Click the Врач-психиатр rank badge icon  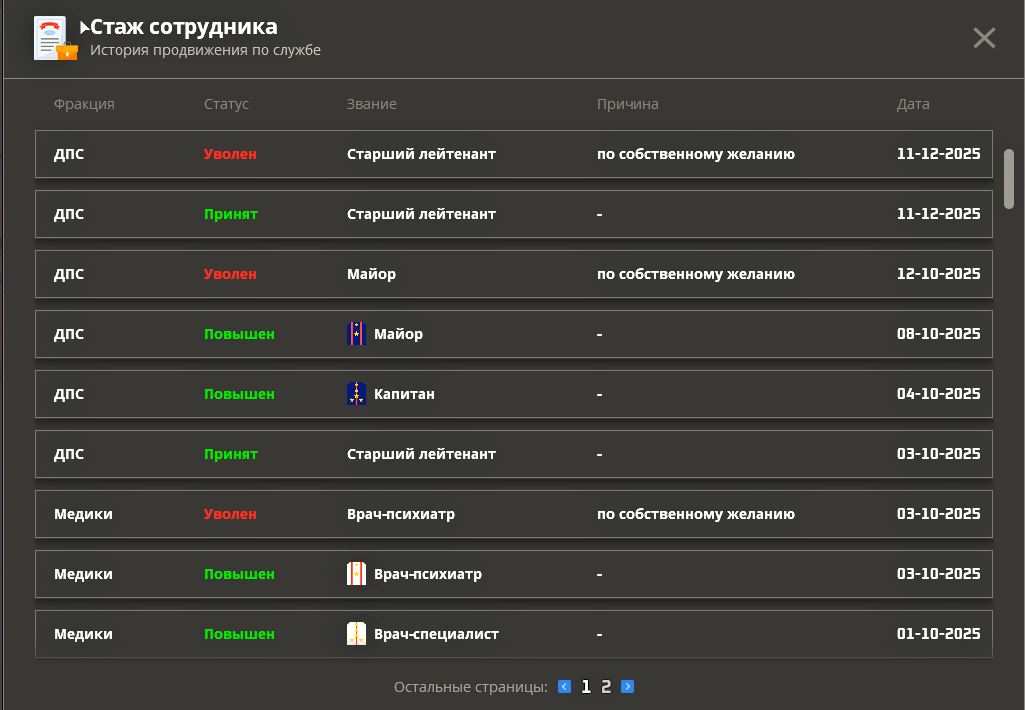click(356, 574)
